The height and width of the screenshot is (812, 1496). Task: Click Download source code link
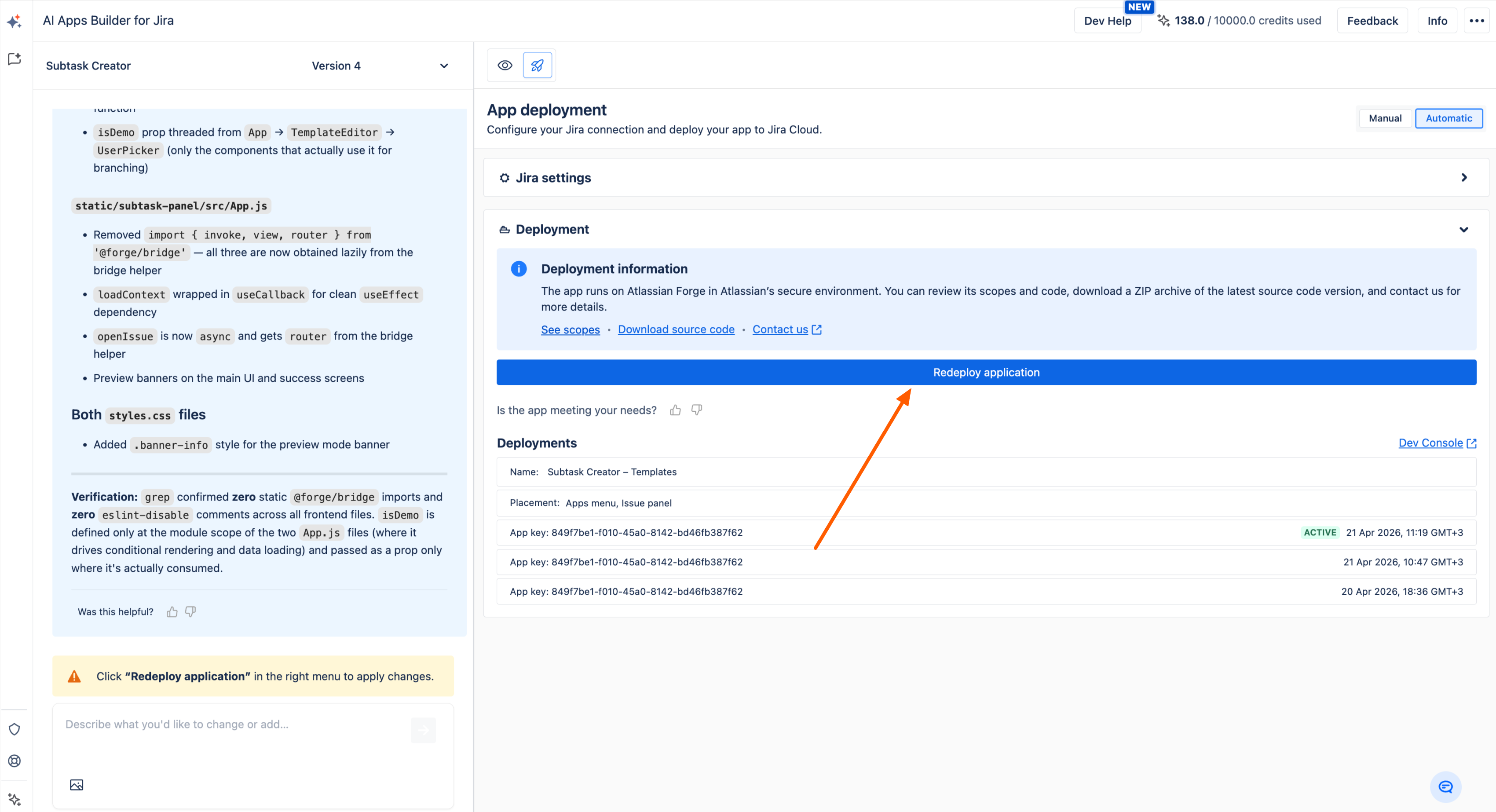(x=676, y=329)
